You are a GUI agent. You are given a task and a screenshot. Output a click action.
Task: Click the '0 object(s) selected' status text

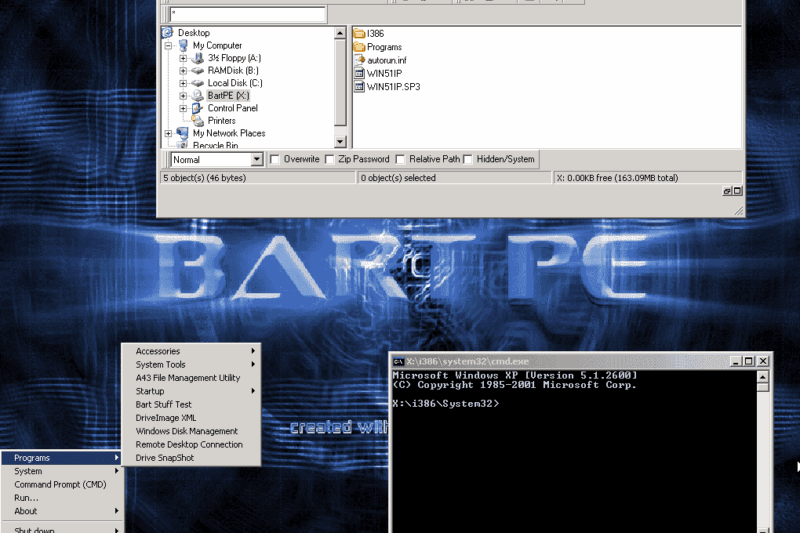398,178
